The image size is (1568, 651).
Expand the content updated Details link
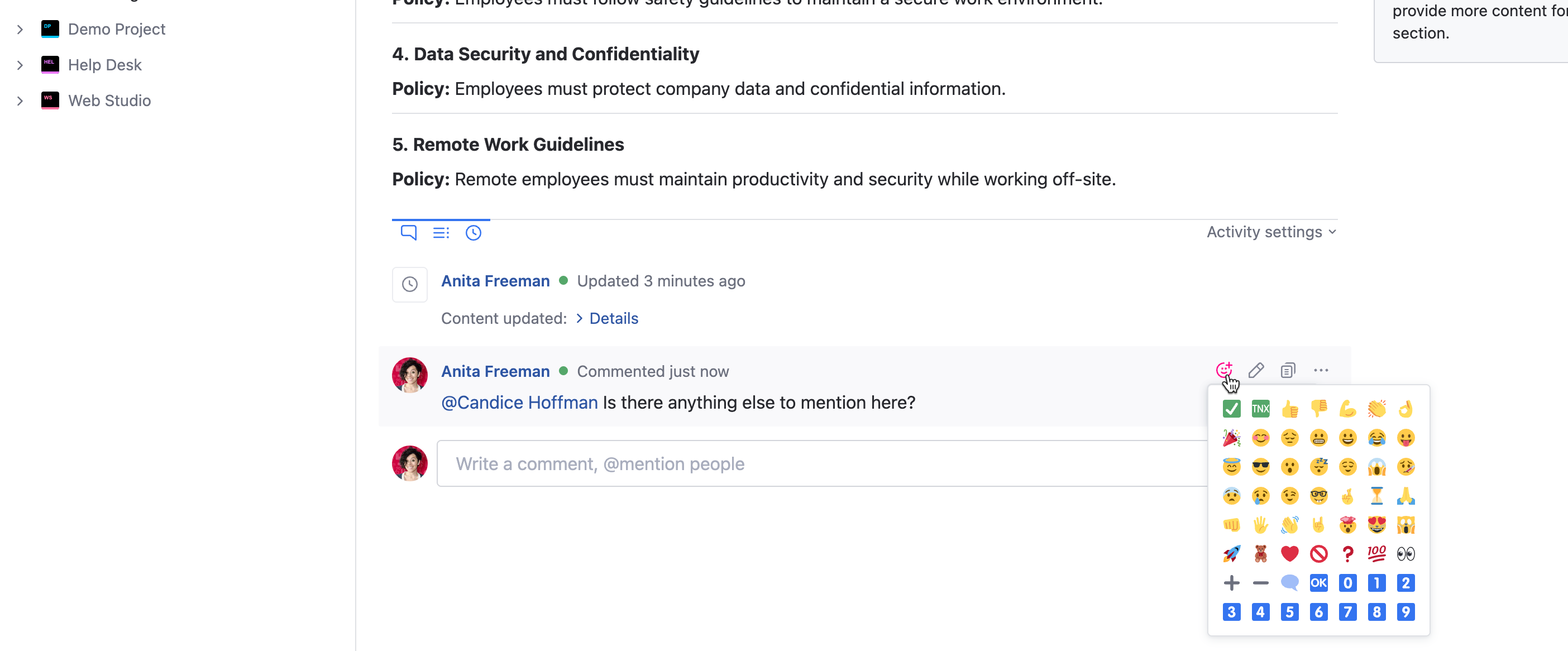[613, 318]
